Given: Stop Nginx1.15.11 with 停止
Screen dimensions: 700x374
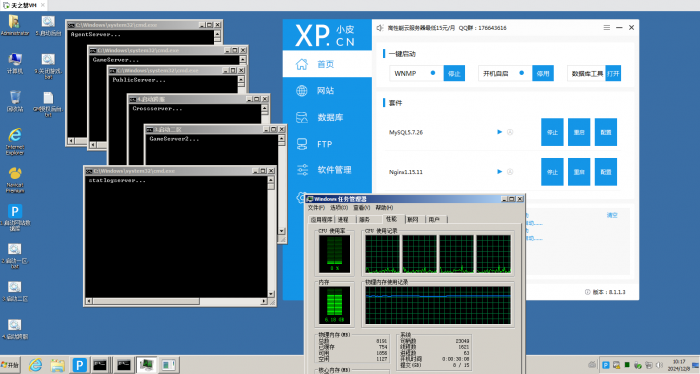Looking at the screenshot, I should point(552,172).
